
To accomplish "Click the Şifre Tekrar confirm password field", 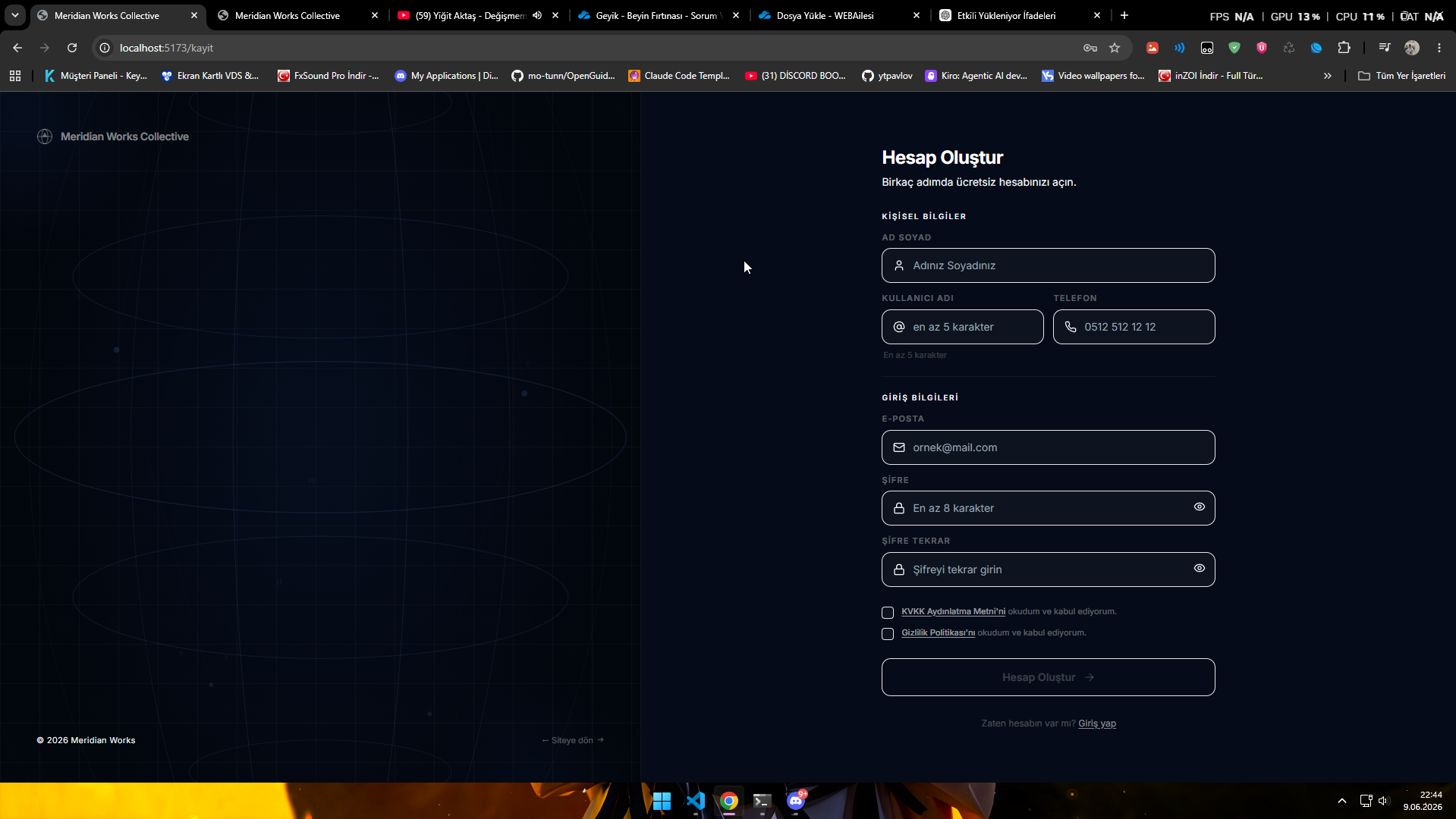I will click(1048, 570).
